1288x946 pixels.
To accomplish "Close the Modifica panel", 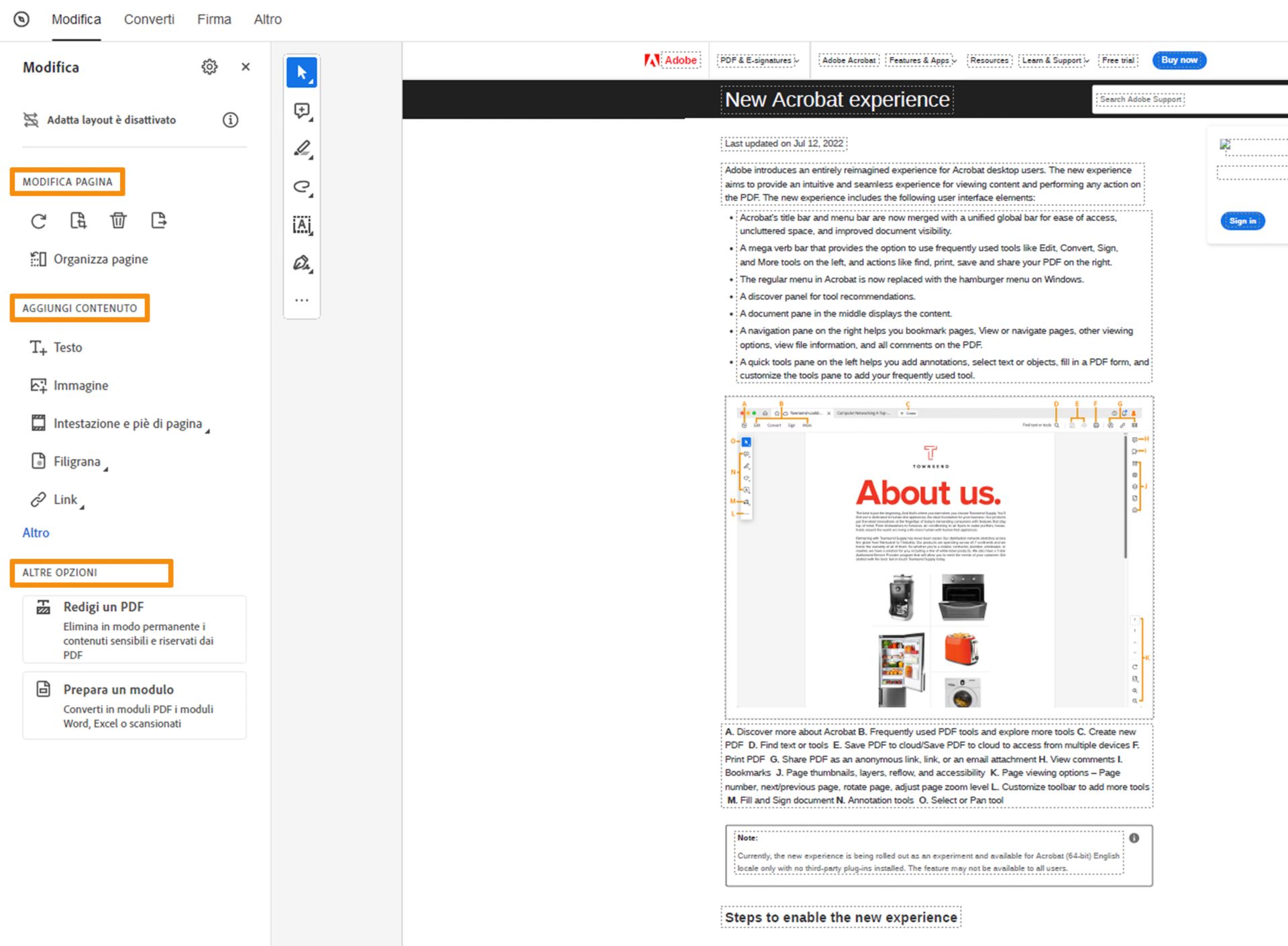I will (x=246, y=67).
